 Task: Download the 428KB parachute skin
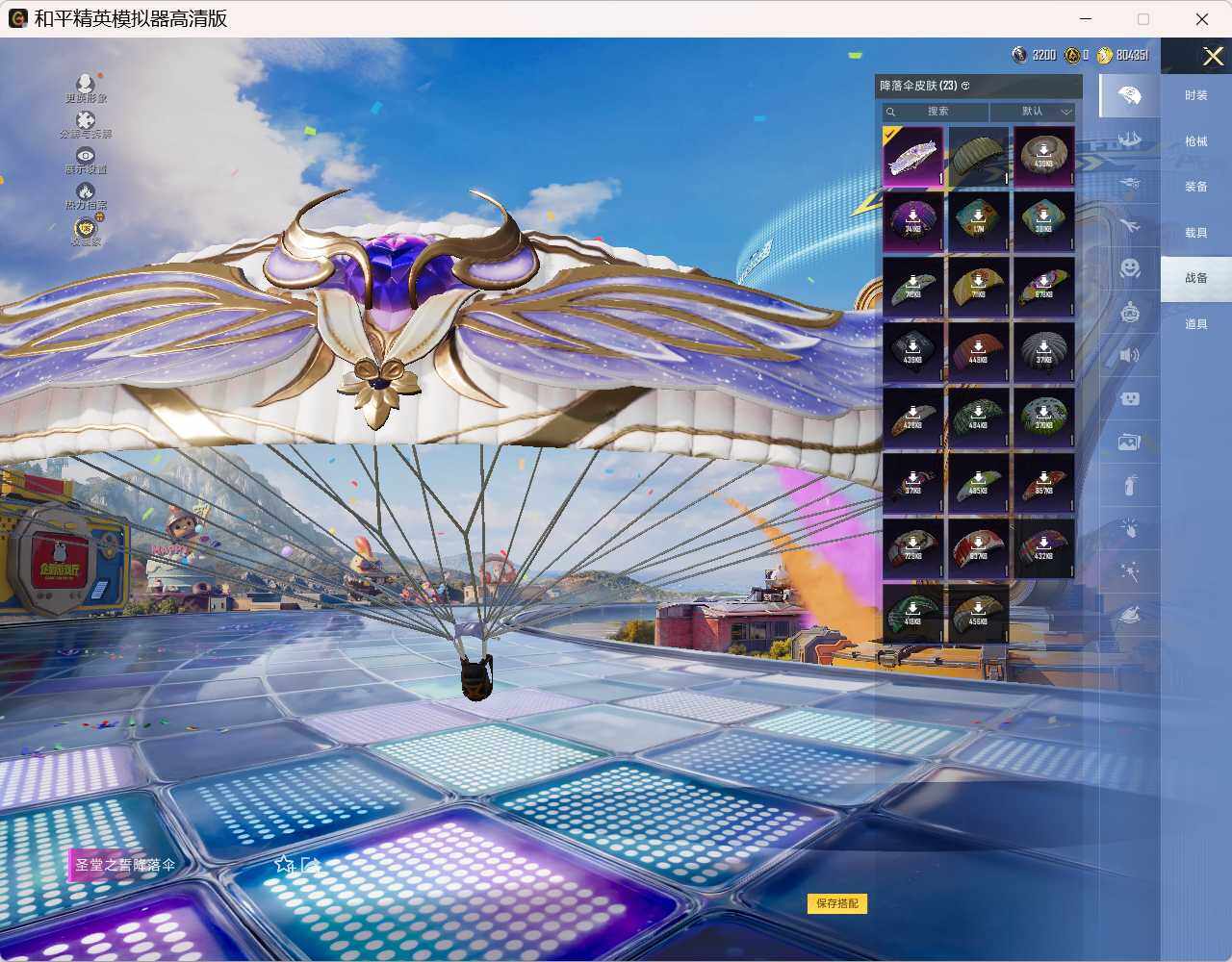pyautogui.click(x=912, y=418)
